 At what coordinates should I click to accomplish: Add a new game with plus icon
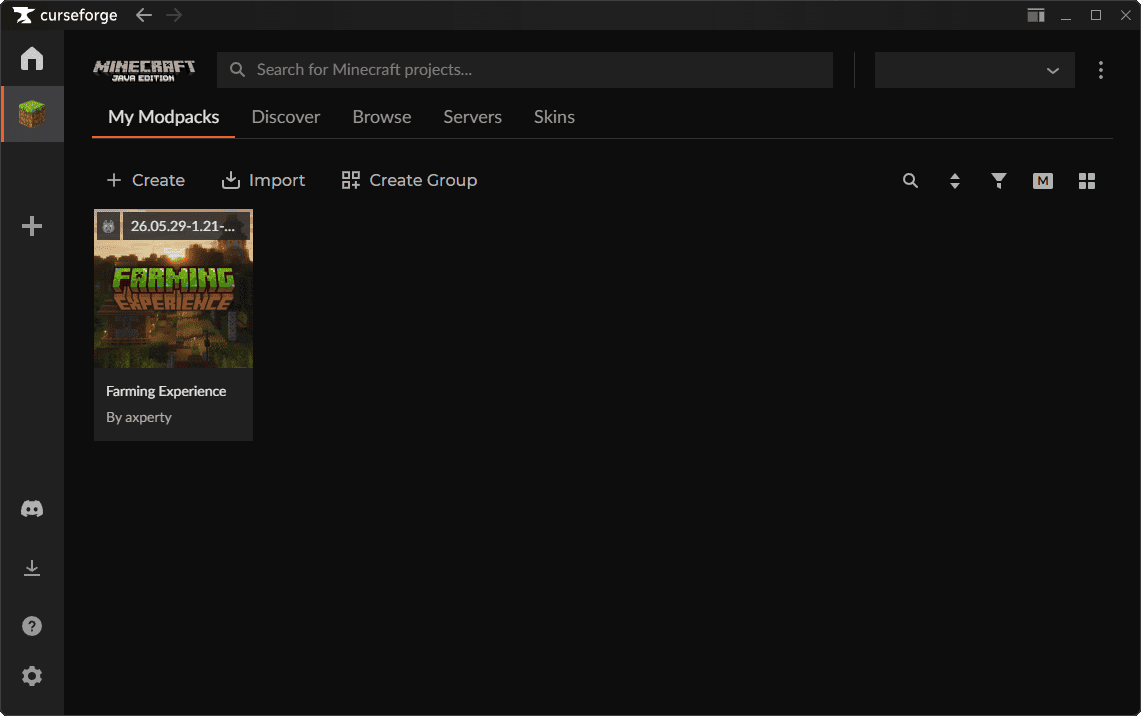(x=32, y=226)
